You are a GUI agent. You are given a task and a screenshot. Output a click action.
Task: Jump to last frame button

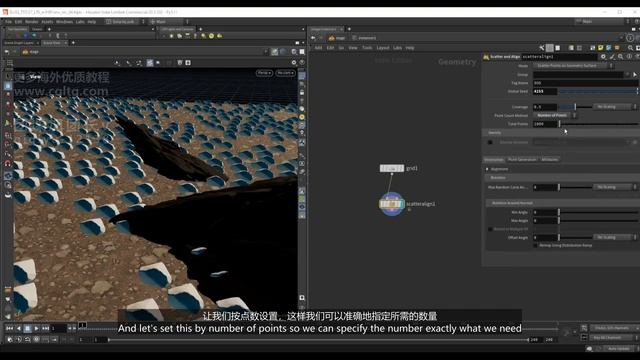click(x=45, y=328)
